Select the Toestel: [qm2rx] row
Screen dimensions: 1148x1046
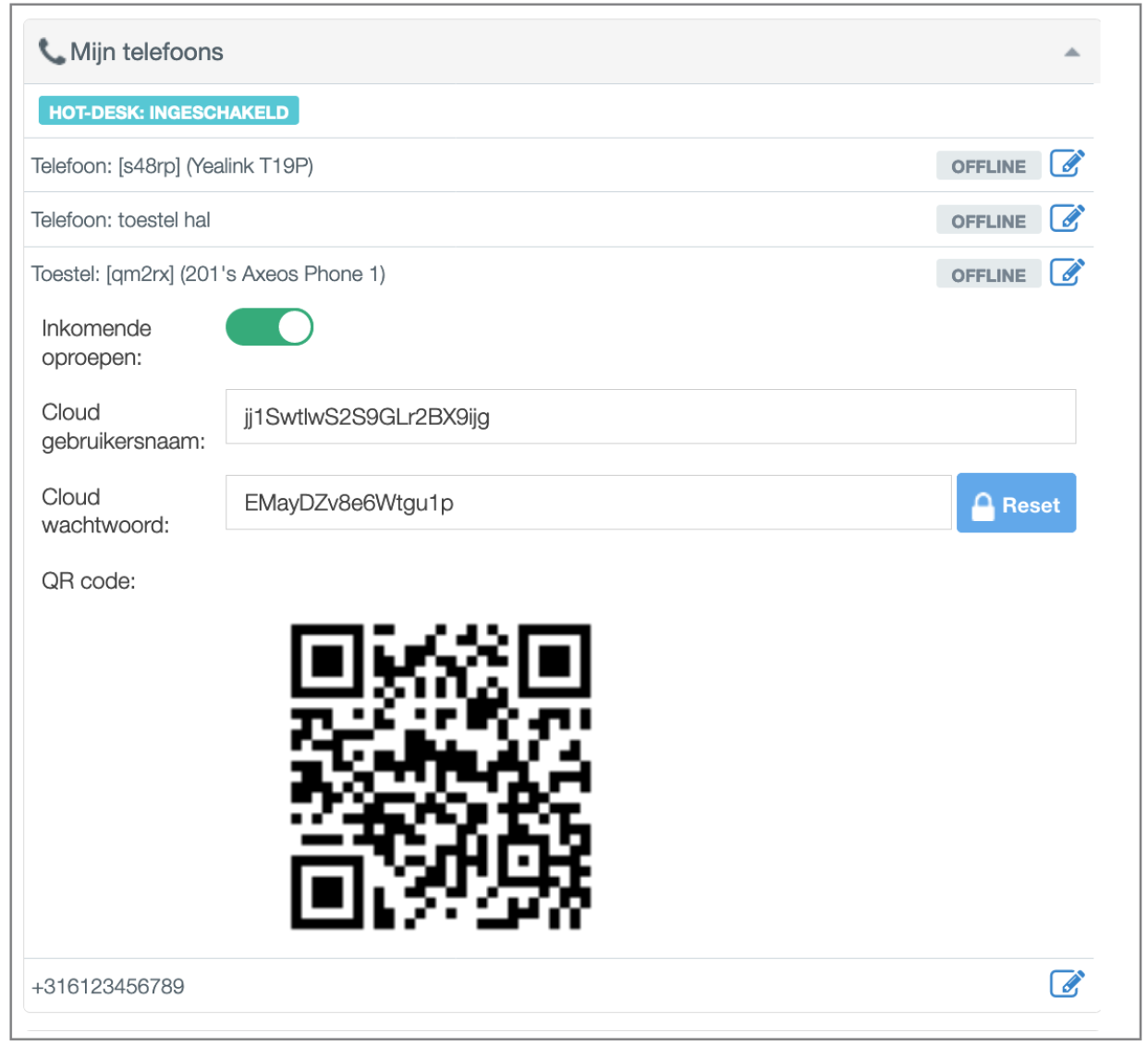click(x=208, y=274)
